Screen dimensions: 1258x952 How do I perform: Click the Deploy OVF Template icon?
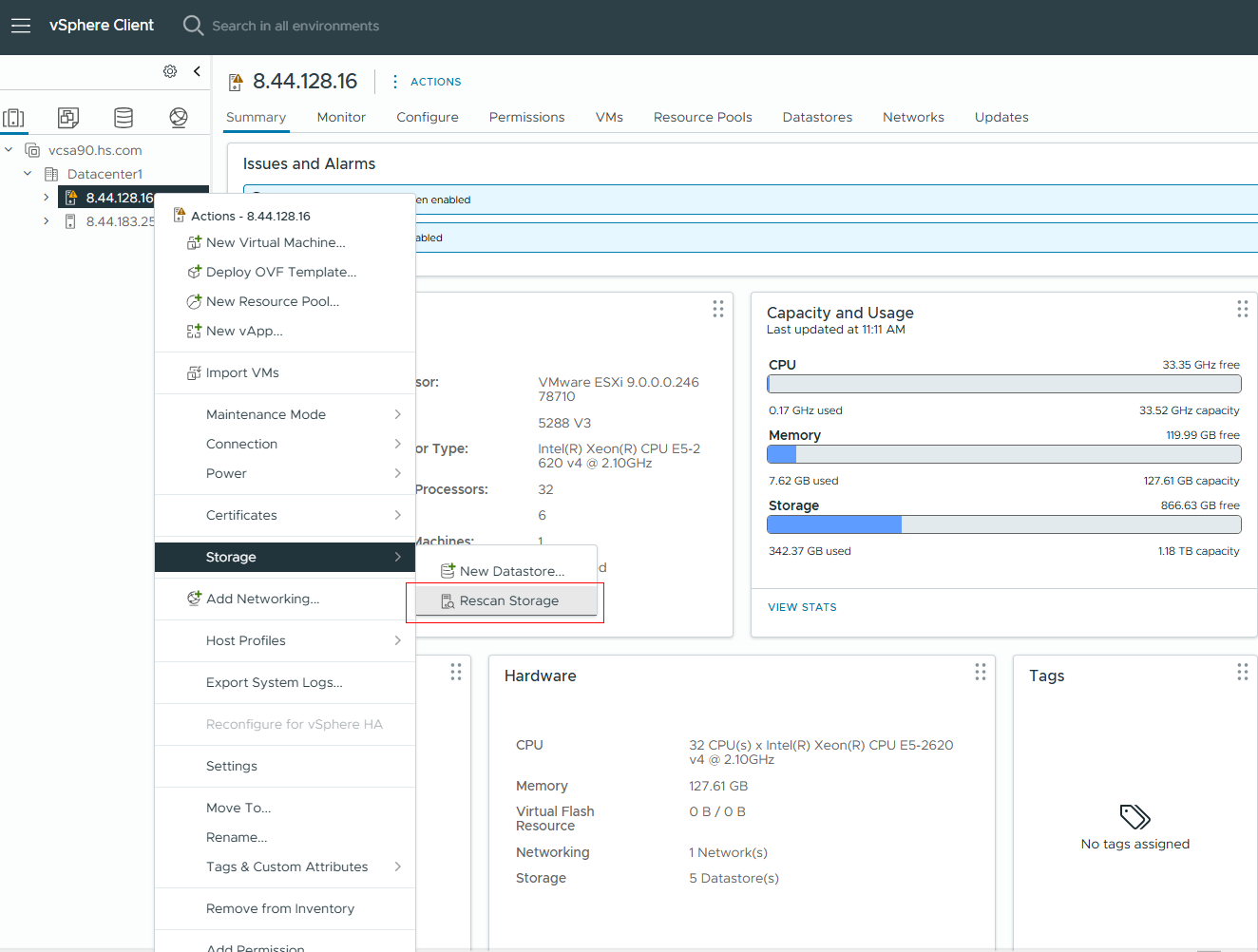pyautogui.click(x=194, y=272)
